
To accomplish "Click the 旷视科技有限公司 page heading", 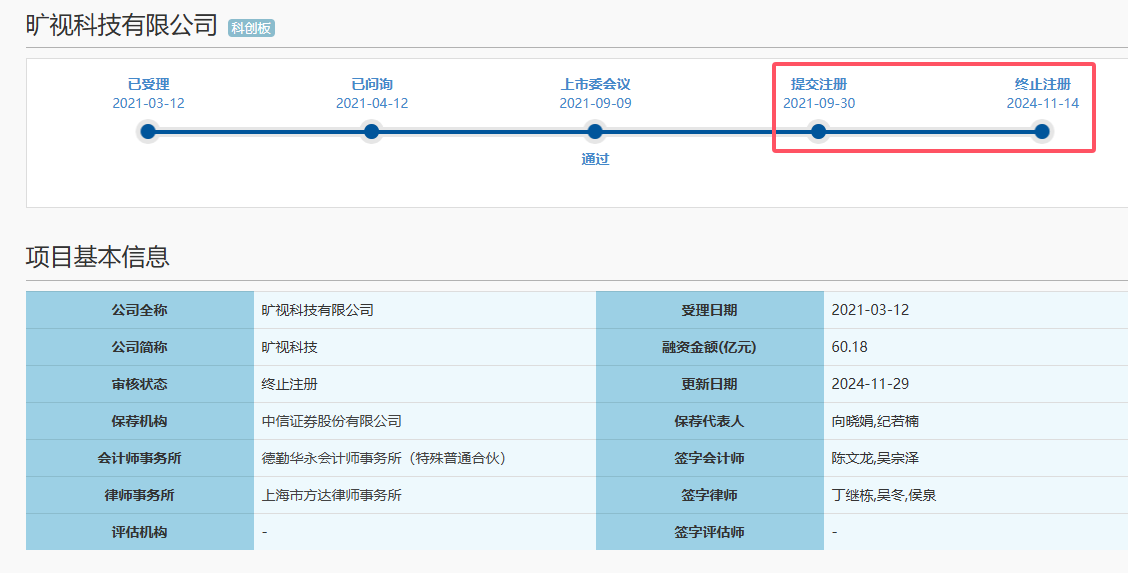I will pos(122,25).
